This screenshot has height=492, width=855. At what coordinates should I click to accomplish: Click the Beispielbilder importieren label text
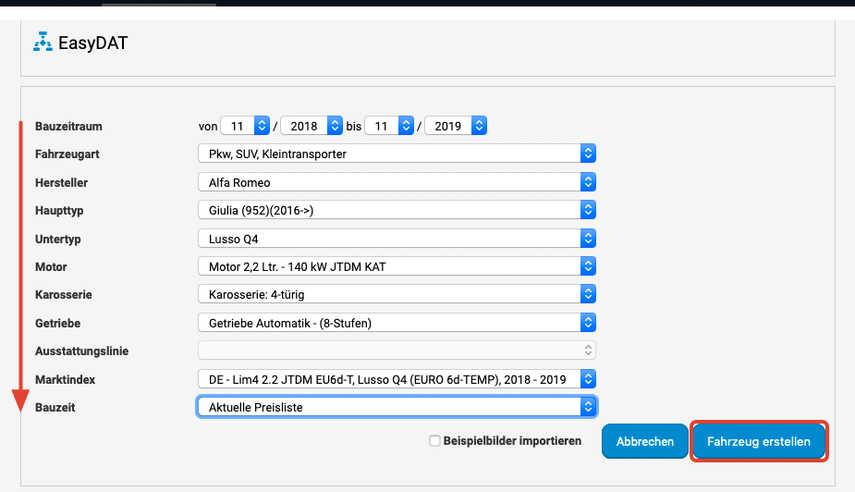coord(511,441)
